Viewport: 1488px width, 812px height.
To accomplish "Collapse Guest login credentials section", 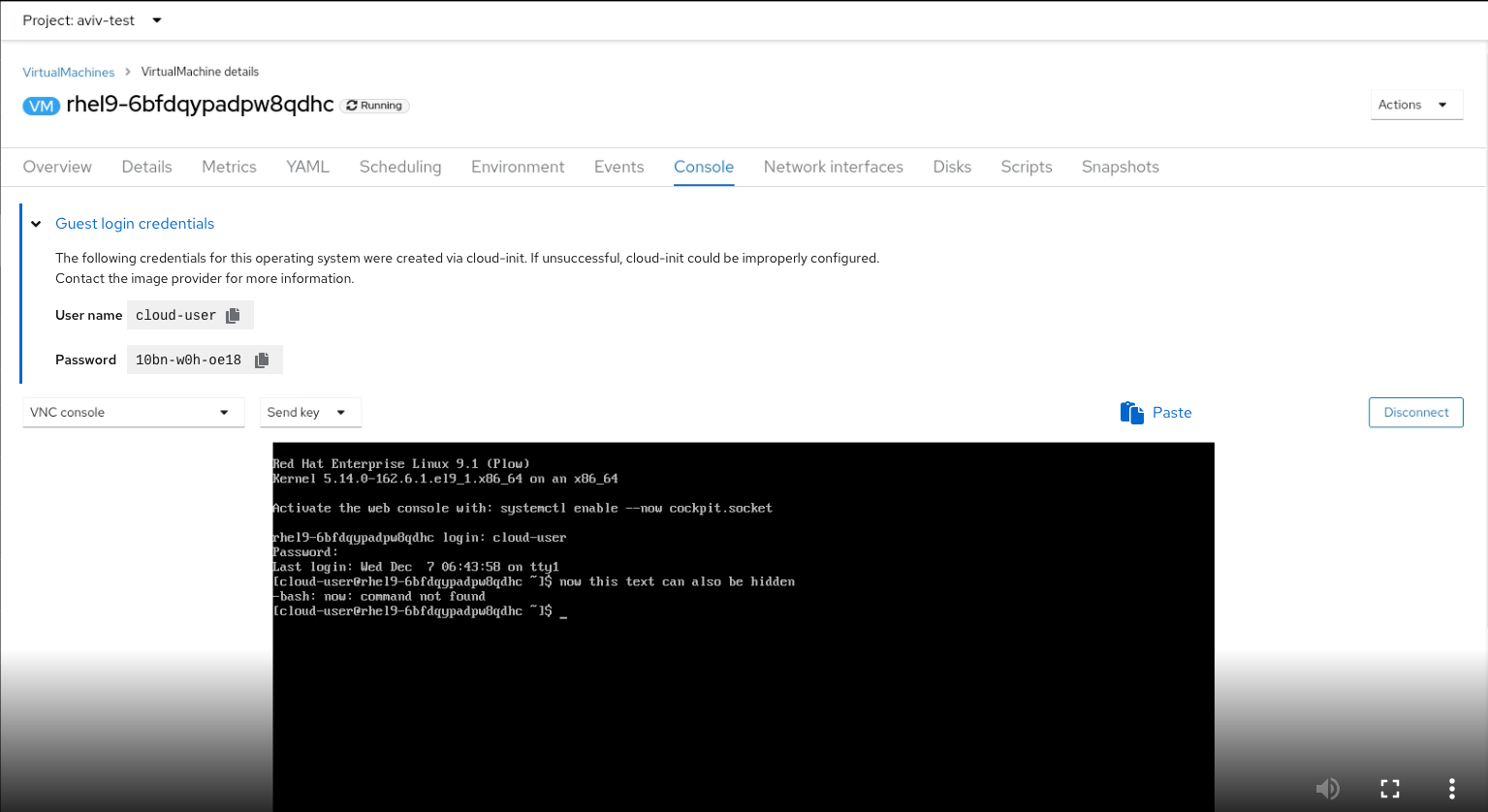I will [36, 224].
